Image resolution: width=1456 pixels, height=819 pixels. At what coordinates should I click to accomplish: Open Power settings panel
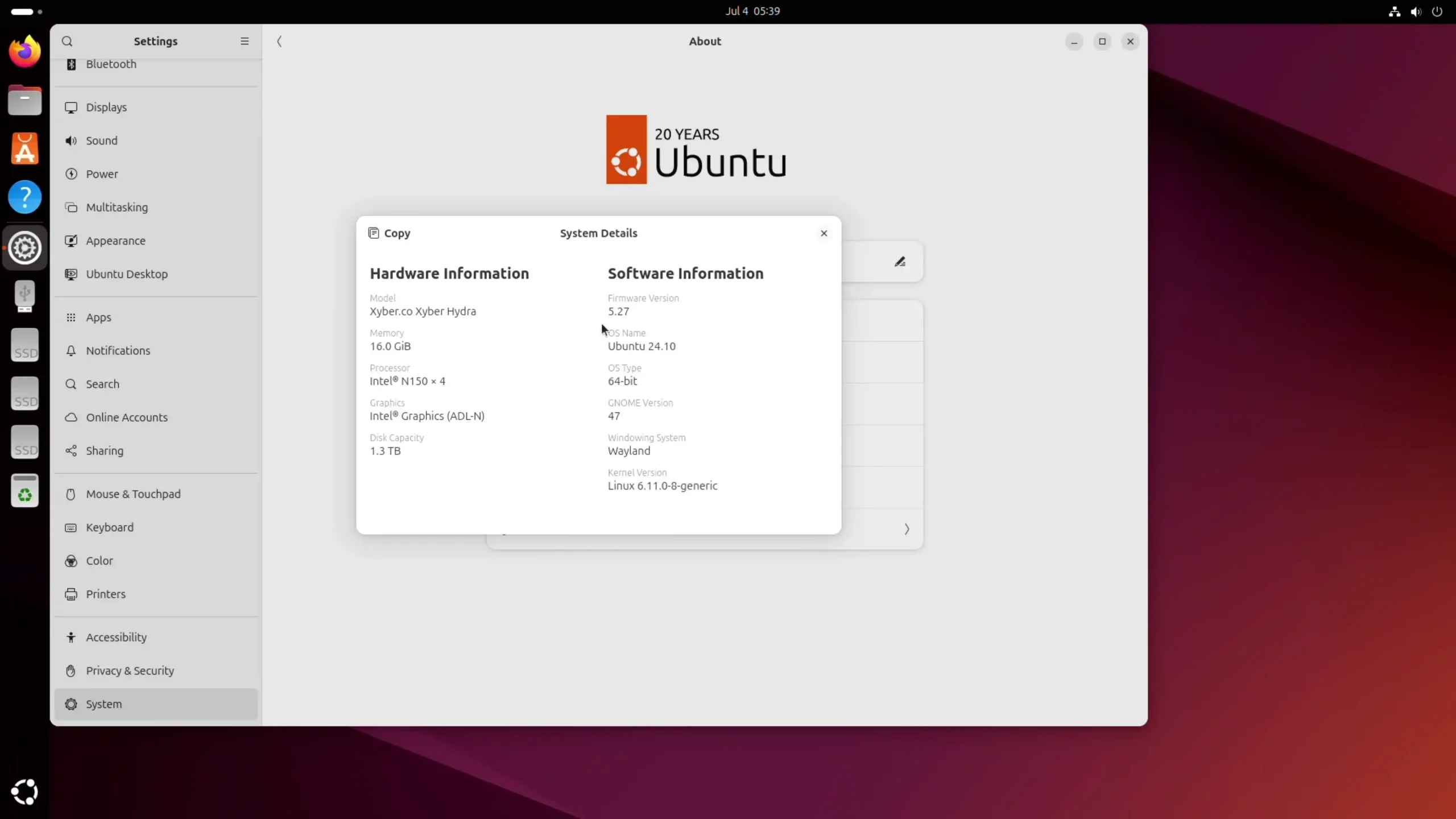156,174
